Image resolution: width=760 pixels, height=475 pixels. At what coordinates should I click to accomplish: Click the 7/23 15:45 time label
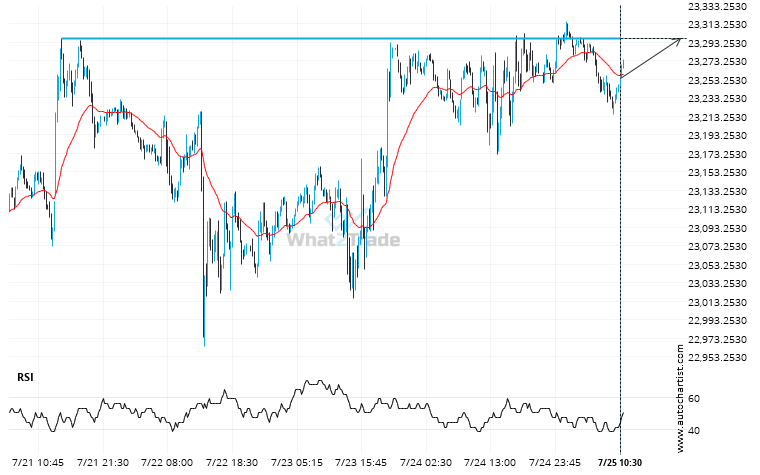click(361, 463)
